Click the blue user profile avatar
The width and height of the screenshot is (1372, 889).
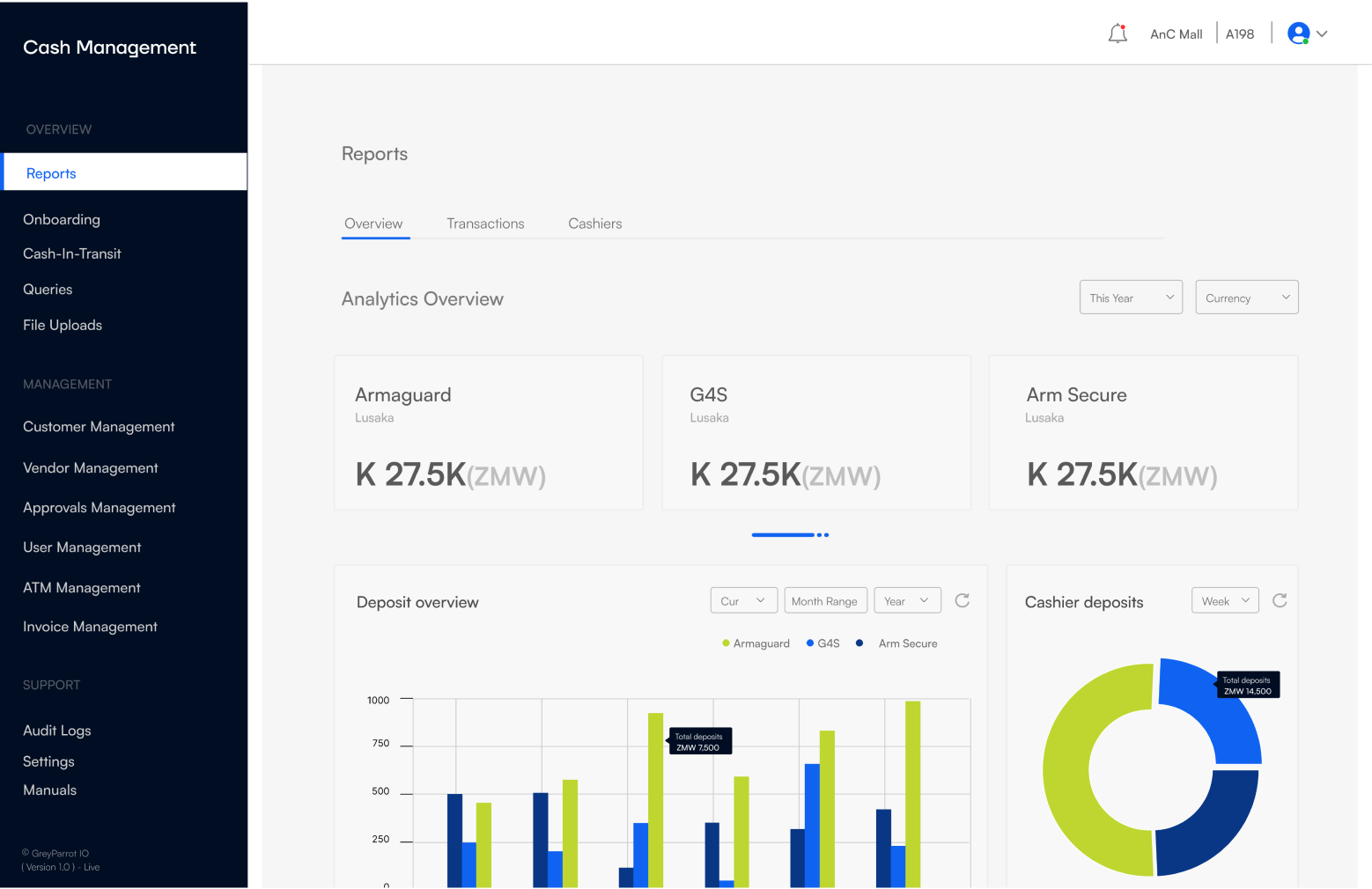[1300, 33]
